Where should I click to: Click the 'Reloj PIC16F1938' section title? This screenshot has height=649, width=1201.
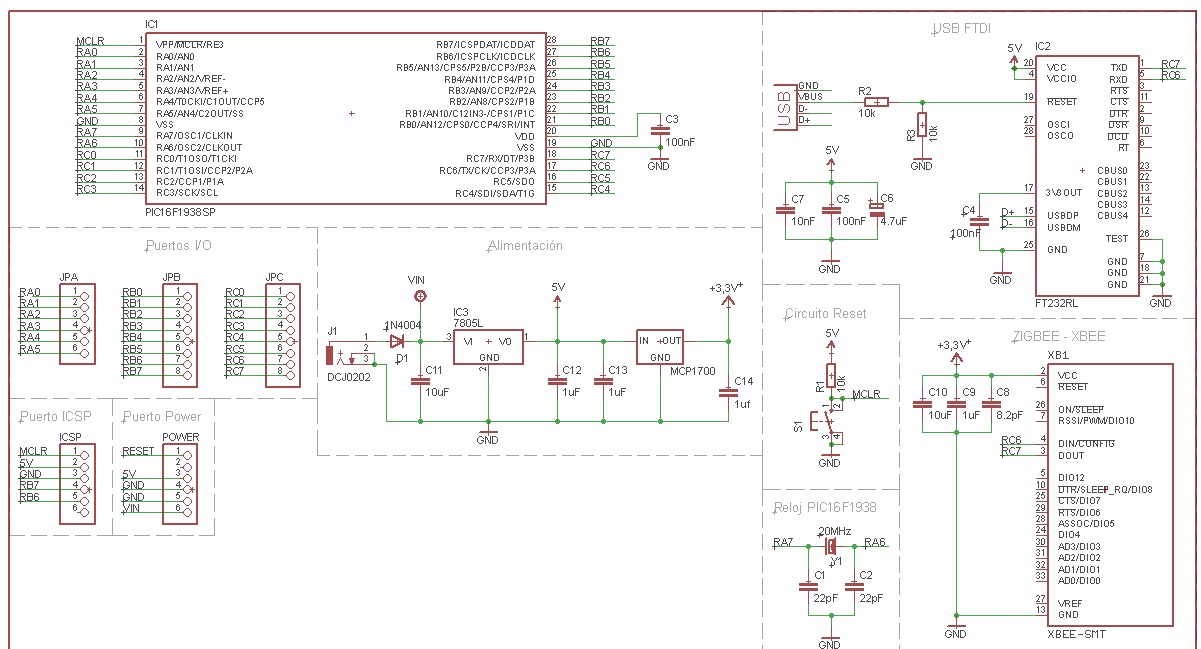(x=824, y=508)
